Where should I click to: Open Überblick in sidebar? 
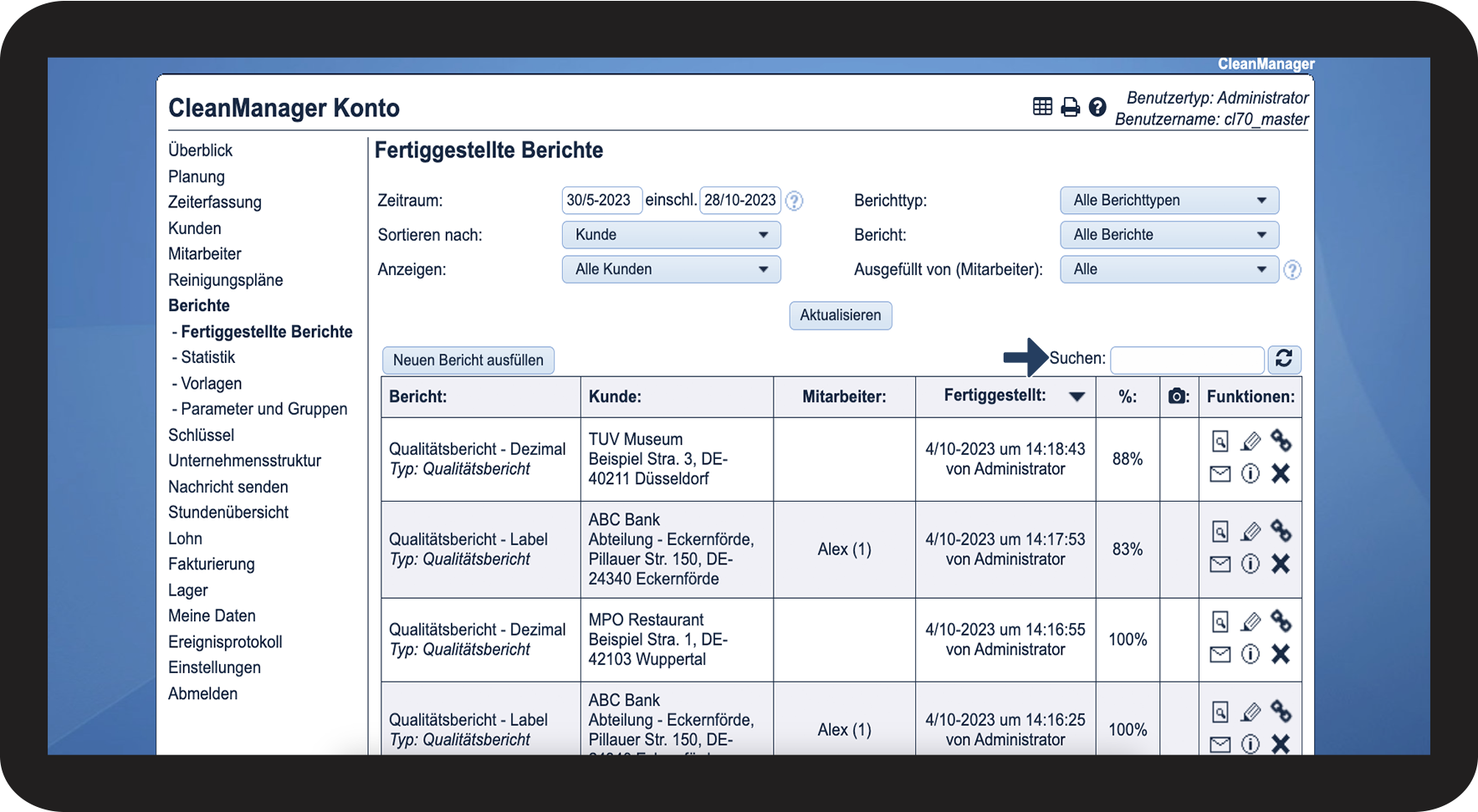click(201, 151)
